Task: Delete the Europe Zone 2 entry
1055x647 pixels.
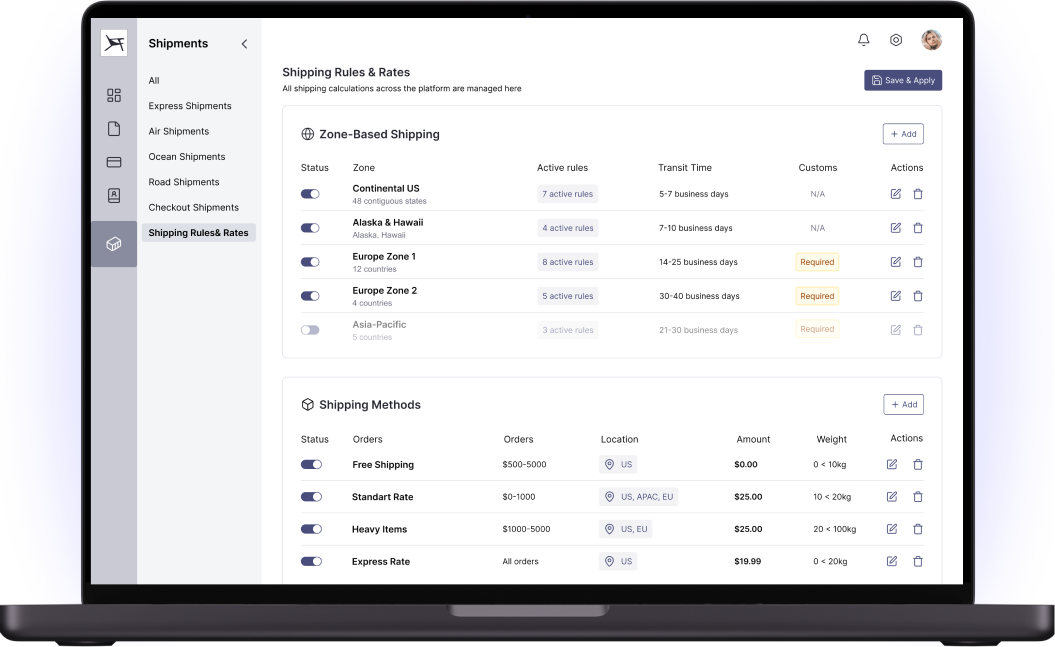Action: (x=918, y=295)
